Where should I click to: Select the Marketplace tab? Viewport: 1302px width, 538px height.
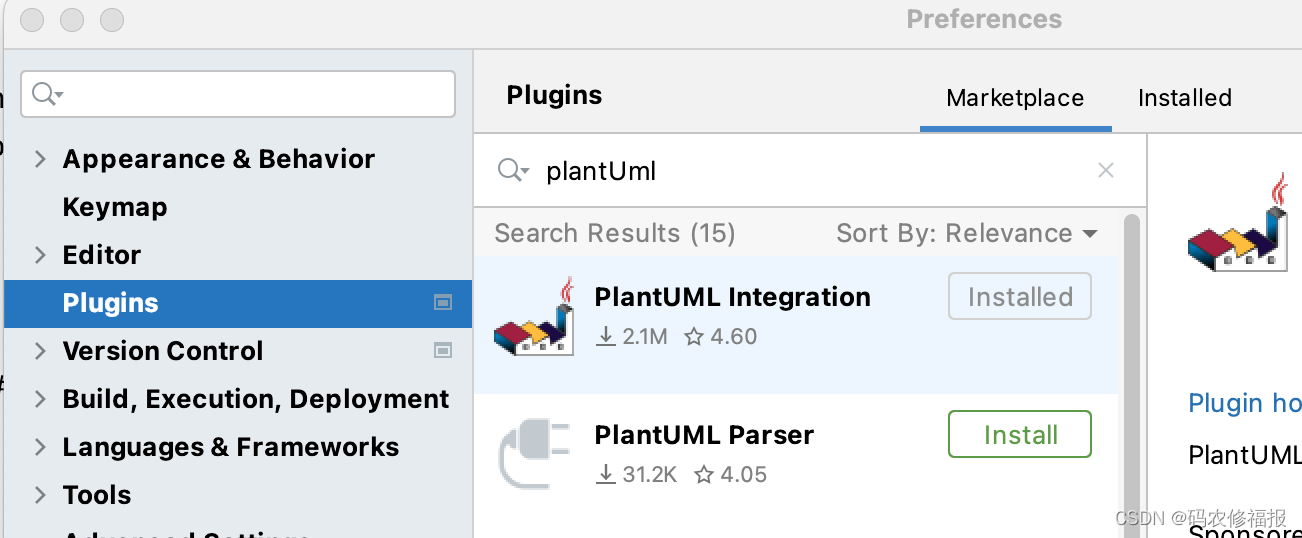pyautogui.click(x=1015, y=98)
